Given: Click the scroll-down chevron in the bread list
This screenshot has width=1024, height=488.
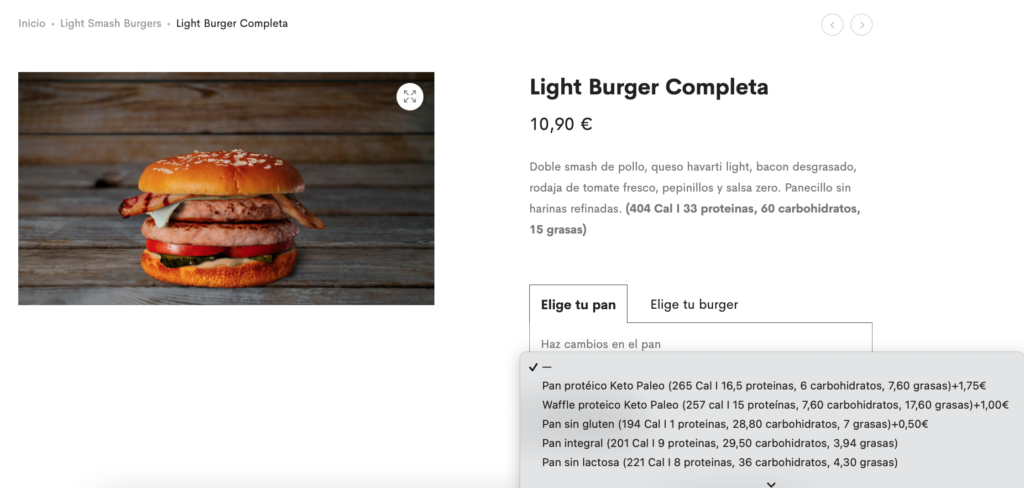Looking at the screenshot, I should pyautogui.click(x=771, y=483).
